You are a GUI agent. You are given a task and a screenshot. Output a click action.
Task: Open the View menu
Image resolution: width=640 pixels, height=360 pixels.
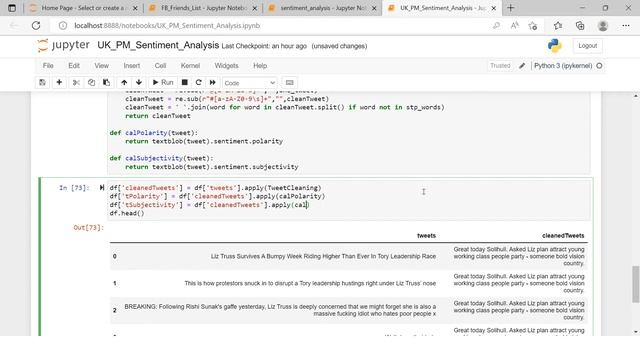(x=102, y=66)
